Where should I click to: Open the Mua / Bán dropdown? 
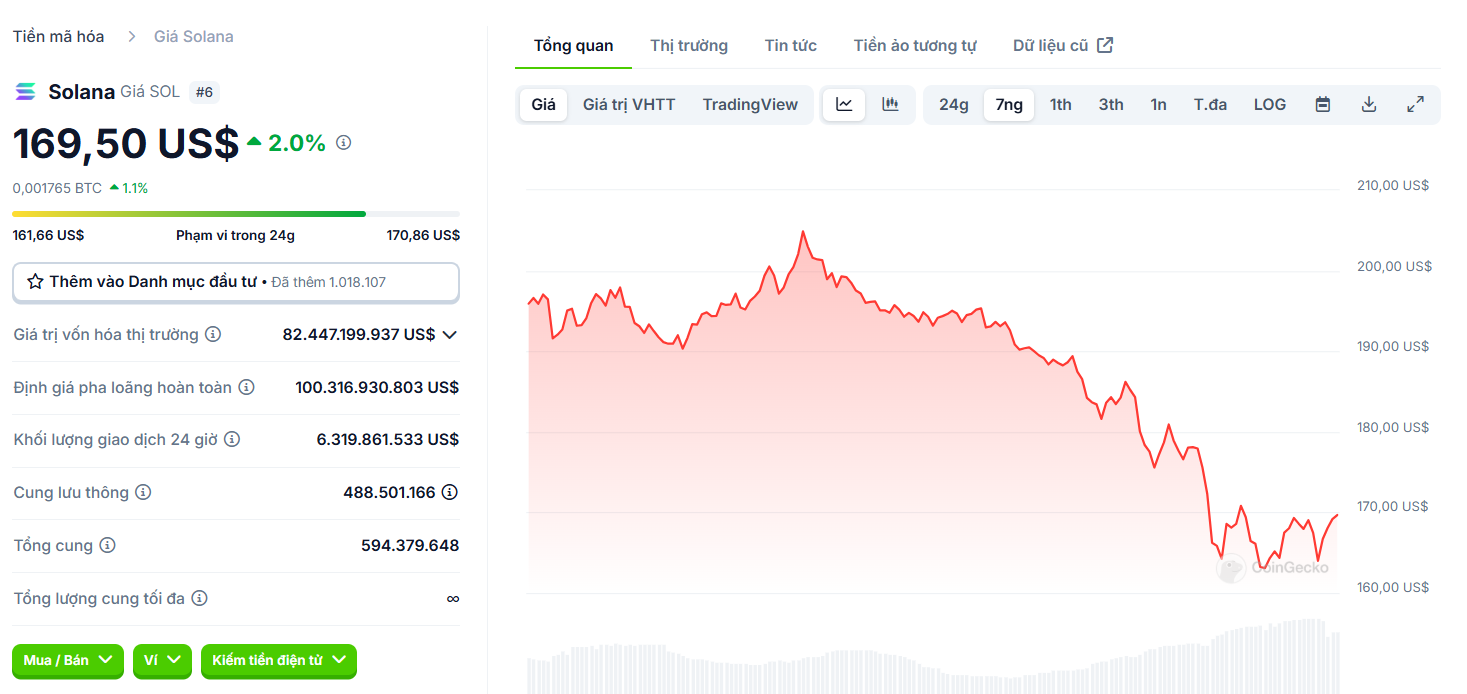point(67,661)
